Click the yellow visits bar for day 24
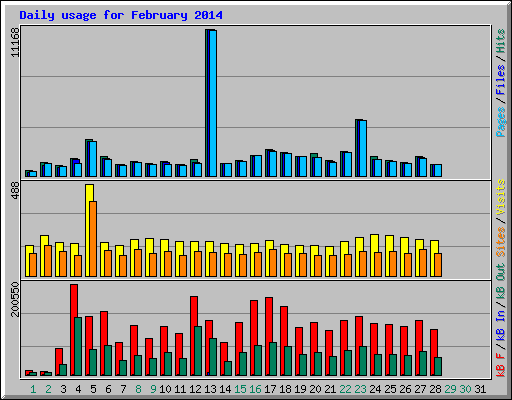 [374, 255]
